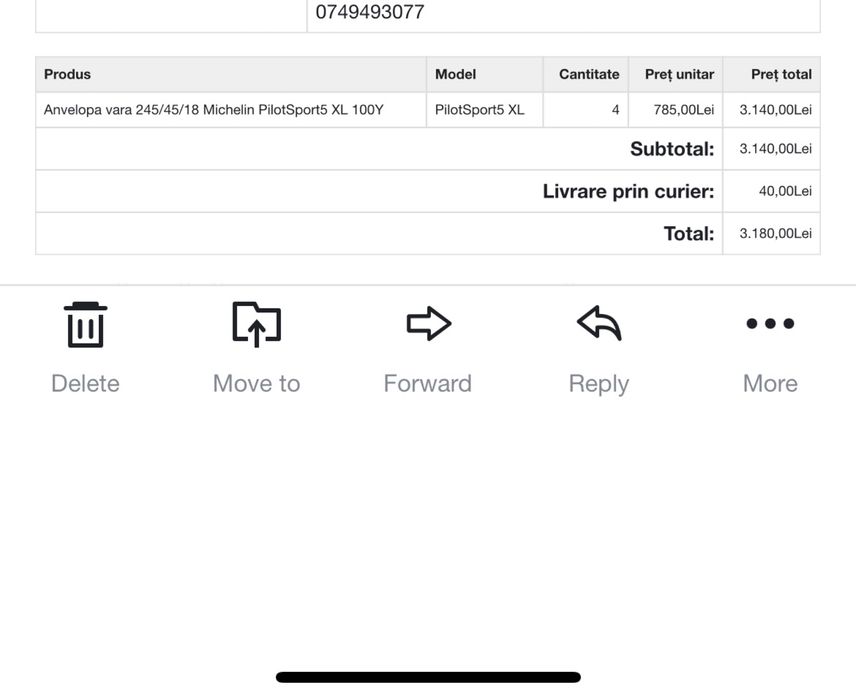Tap the More label
This screenshot has height=700, width=856.
tap(770, 383)
